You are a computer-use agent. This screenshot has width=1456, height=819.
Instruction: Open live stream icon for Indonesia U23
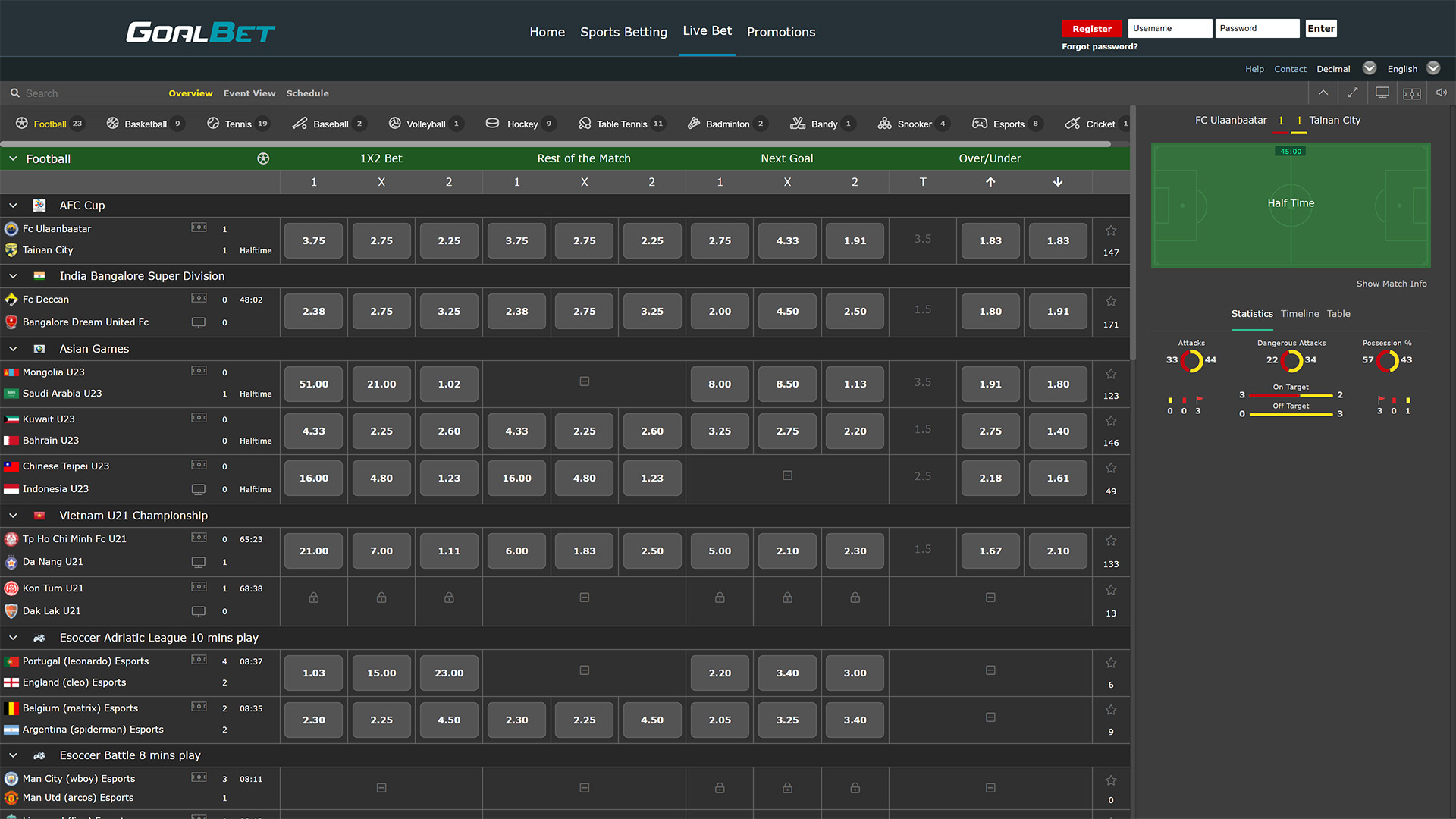(199, 489)
